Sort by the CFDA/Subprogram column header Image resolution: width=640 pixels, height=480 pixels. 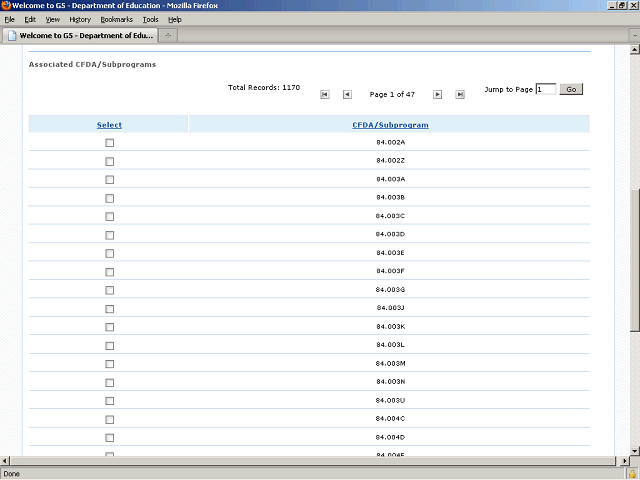pos(390,125)
